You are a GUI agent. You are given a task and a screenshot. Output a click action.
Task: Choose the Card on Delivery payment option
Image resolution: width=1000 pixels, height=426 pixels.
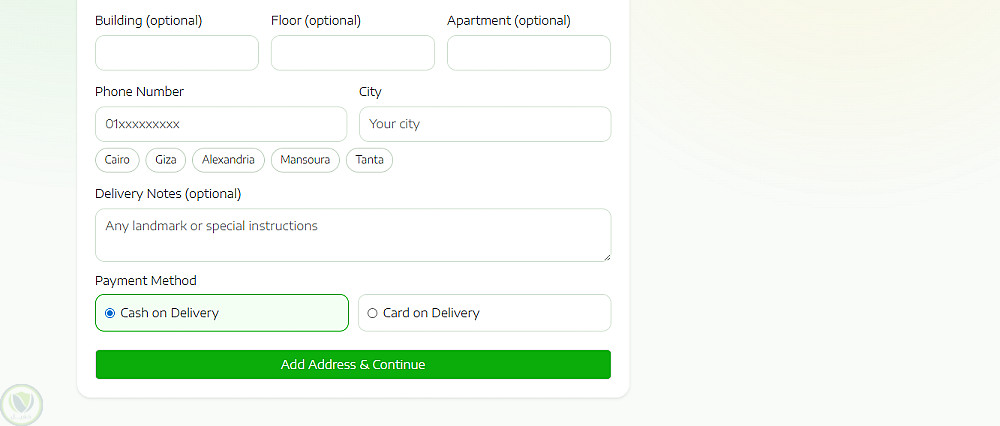373,313
